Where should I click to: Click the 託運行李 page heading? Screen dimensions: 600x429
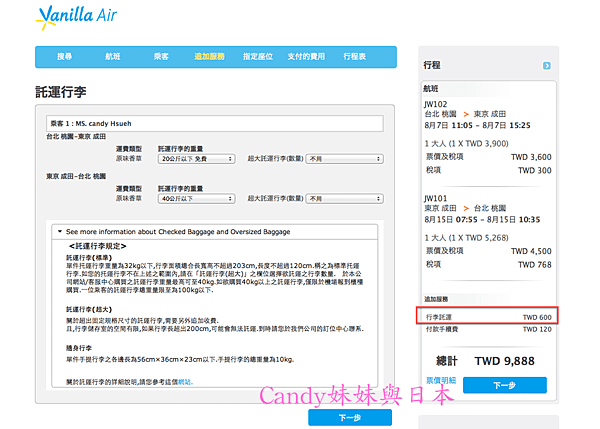(x=61, y=92)
